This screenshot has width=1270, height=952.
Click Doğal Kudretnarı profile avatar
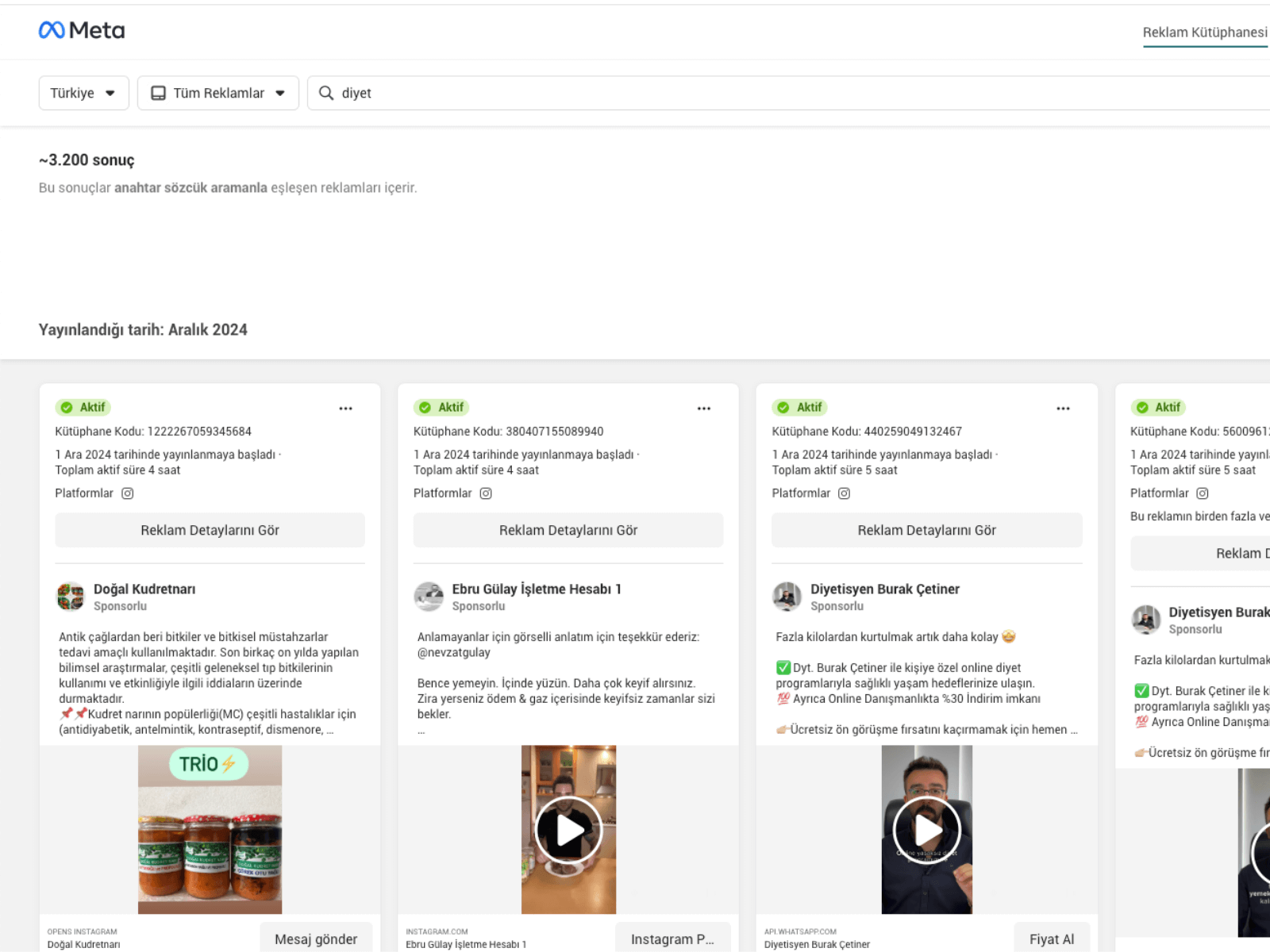70,597
